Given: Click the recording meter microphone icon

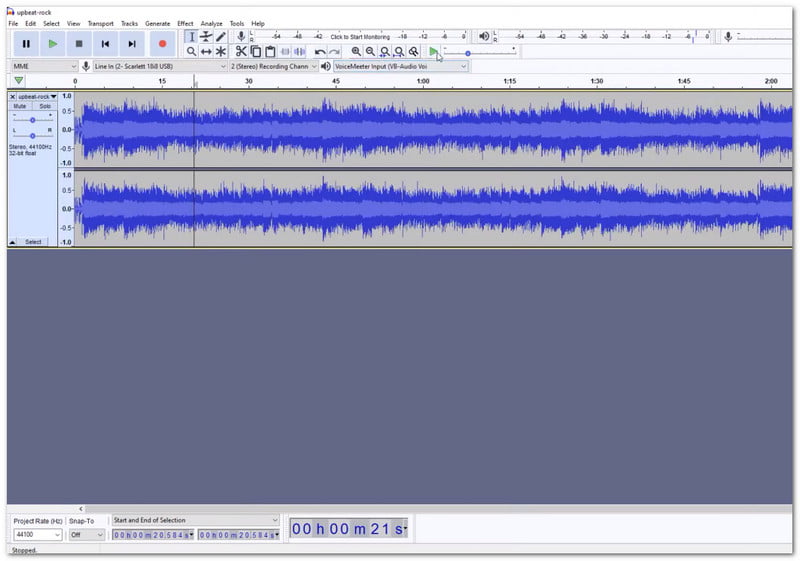Looking at the screenshot, I should click(241, 36).
